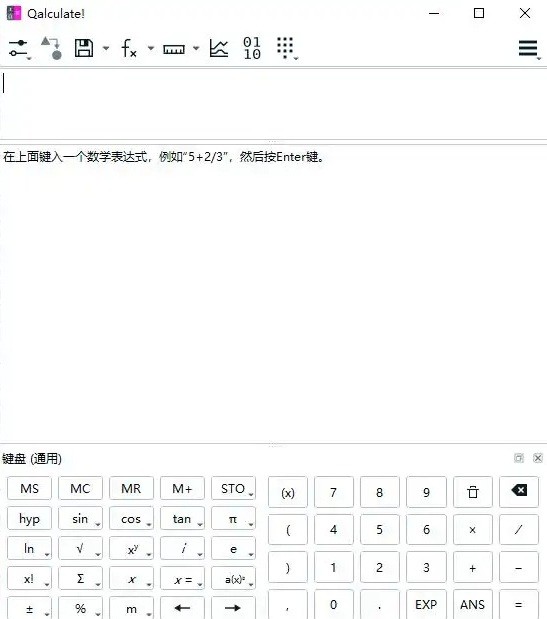
Task: Move cursor left with arrow button
Action: tap(182, 608)
